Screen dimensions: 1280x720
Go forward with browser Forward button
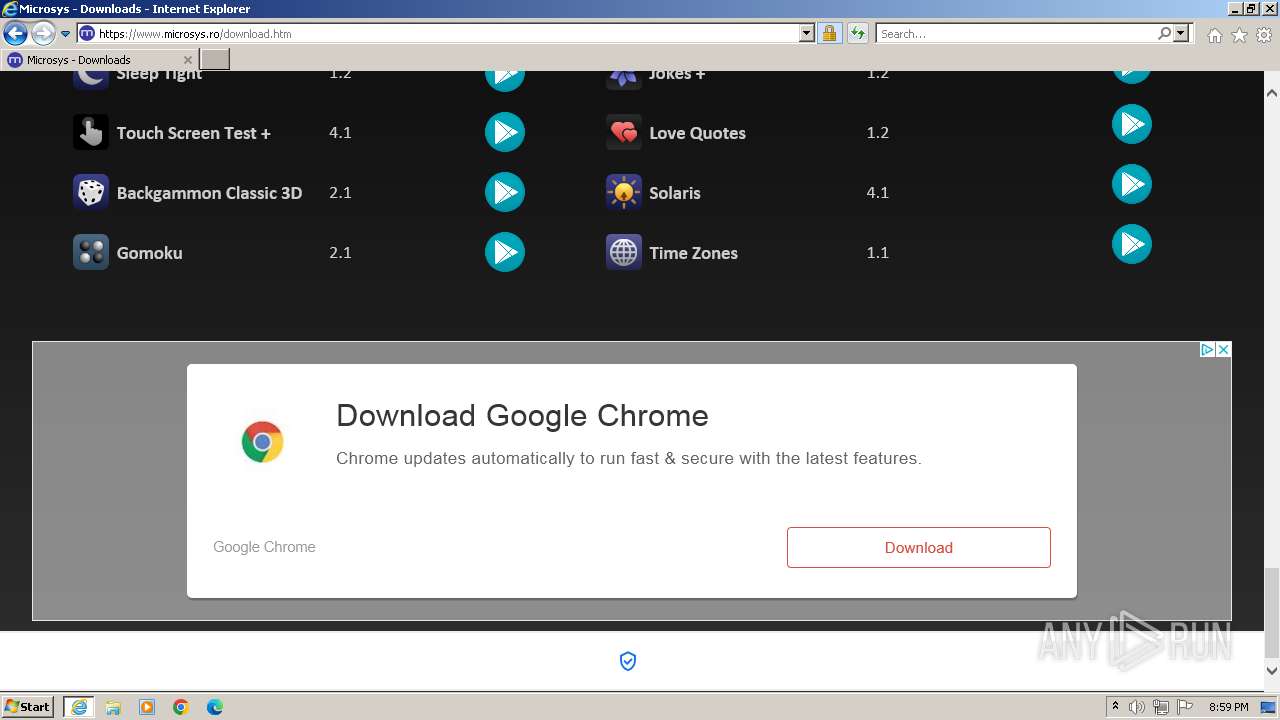43,33
